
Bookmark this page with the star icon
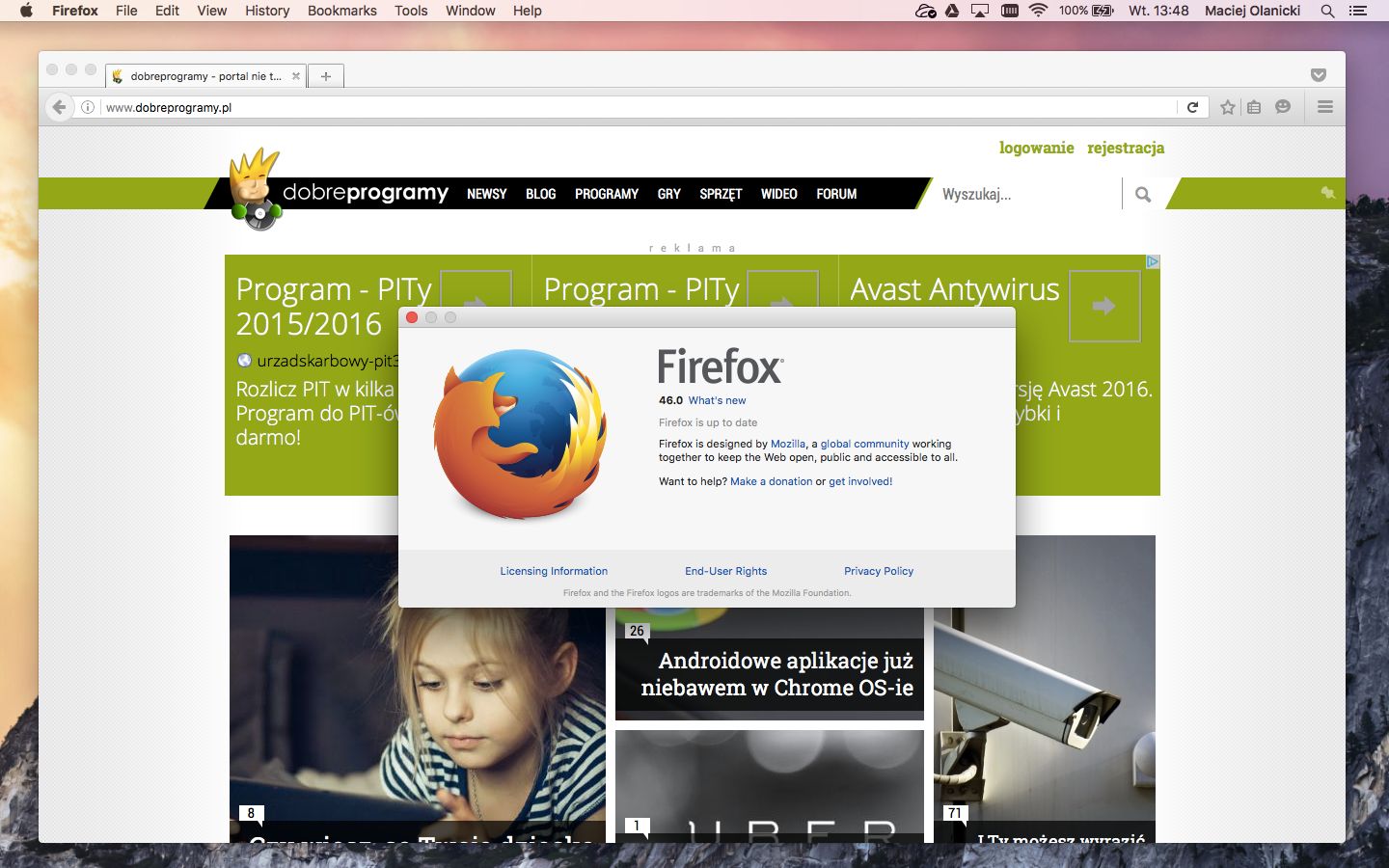1227,107
